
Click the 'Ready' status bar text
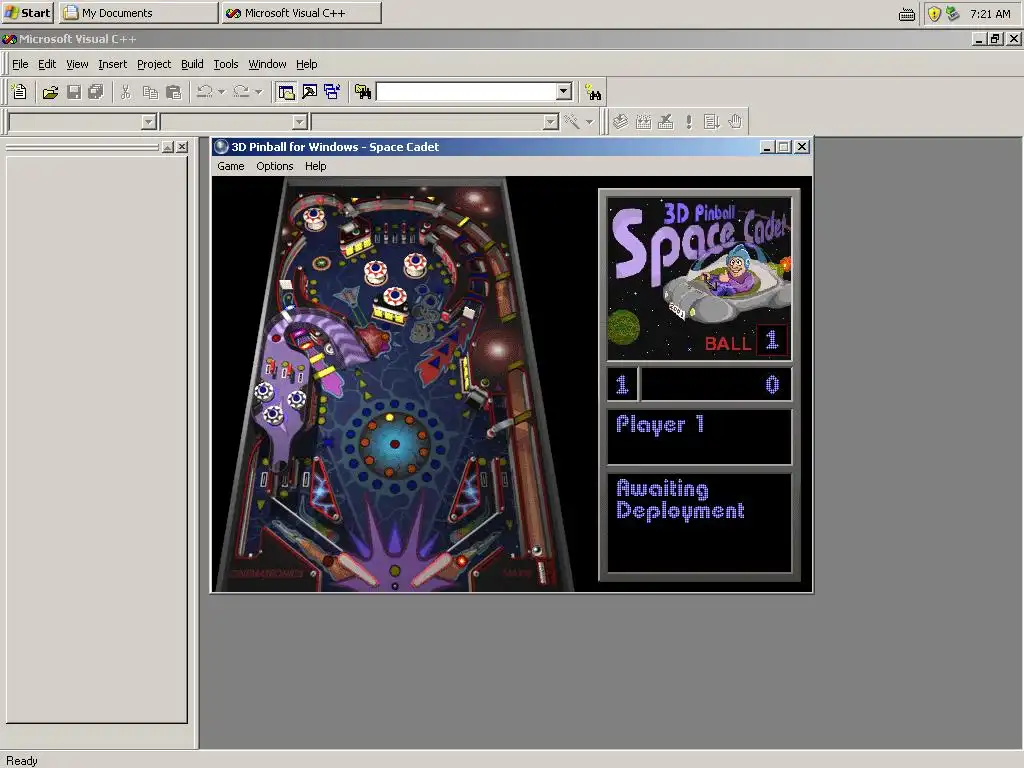[22, 761]
